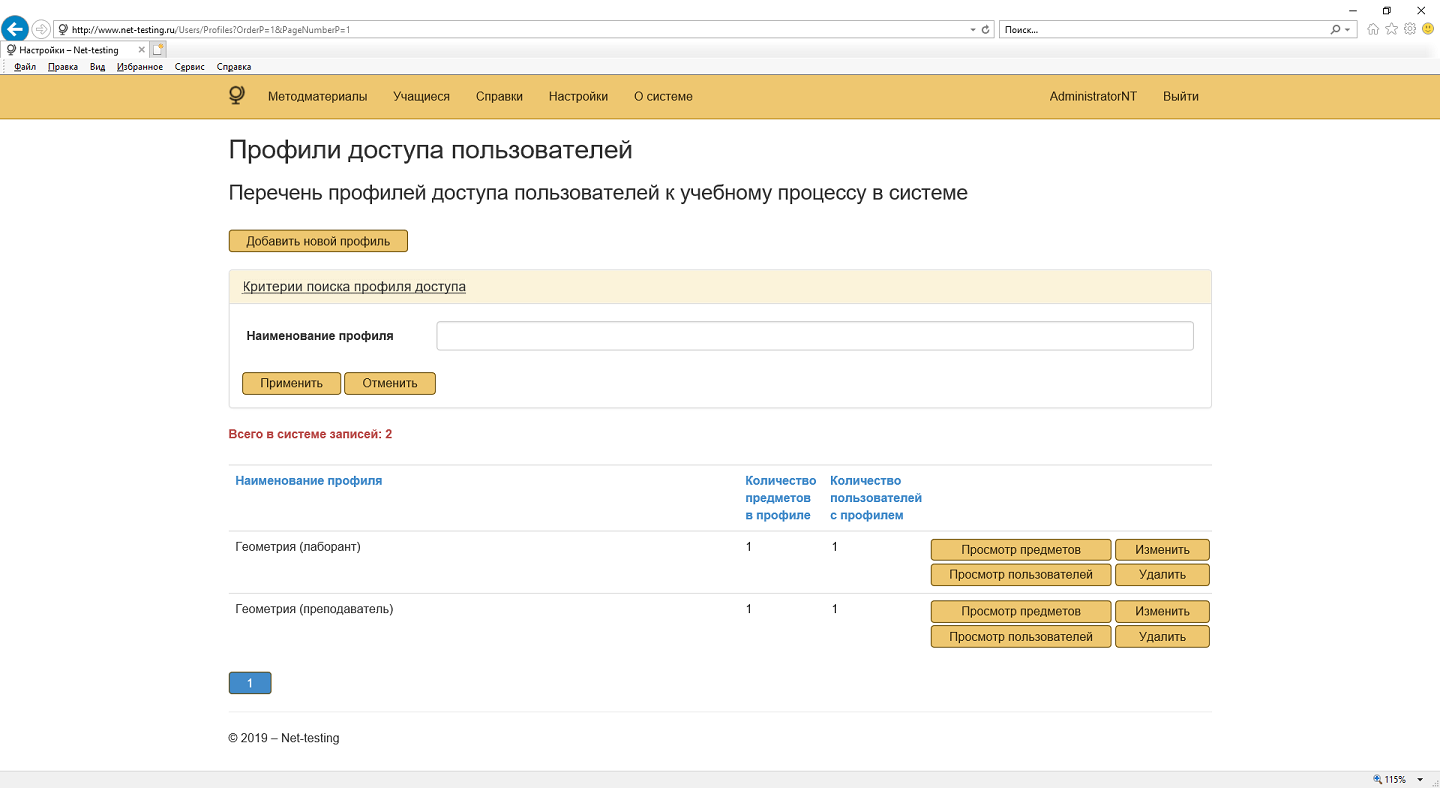Click Геометрия (лаборант) row name
1440x788 pixels.
tap(298, 547)
